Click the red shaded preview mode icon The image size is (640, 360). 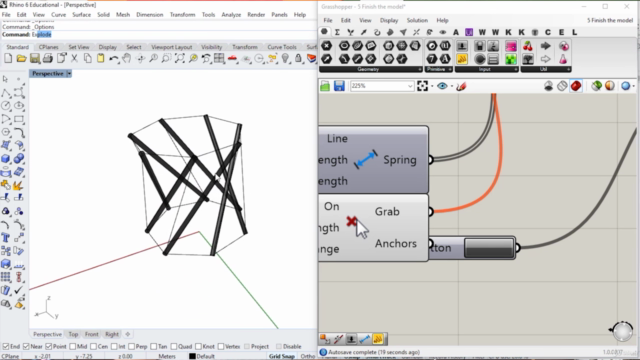pyautogui.click(x=576, y=86)
